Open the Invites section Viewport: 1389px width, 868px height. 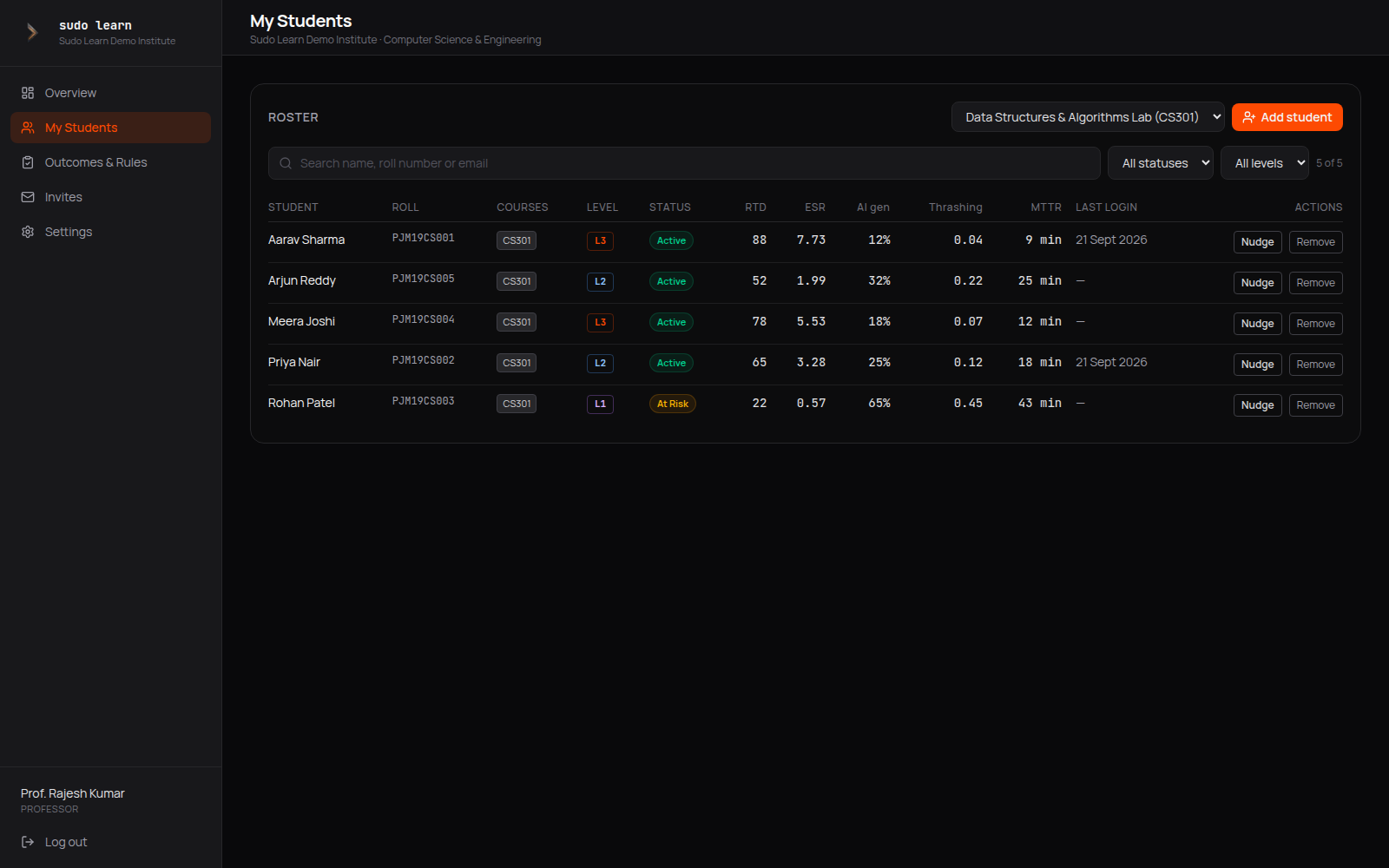(x=110, y=197)
